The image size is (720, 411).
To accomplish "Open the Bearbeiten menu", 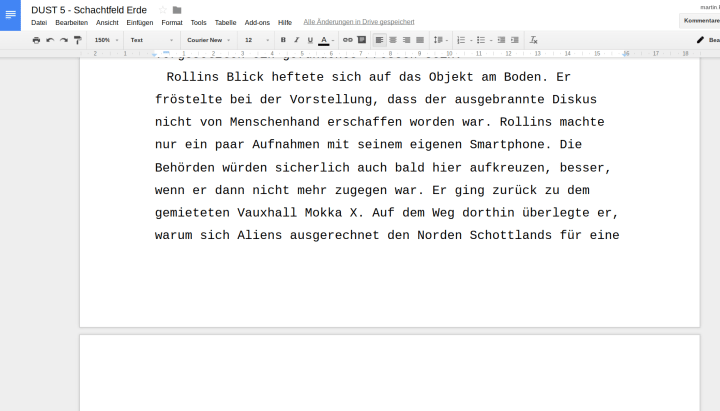I will point(71,23).
